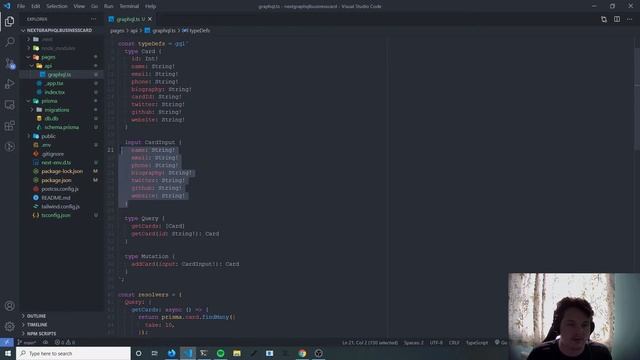
Task: Select the graphql.ts editor tab
Action: (130, 19)
